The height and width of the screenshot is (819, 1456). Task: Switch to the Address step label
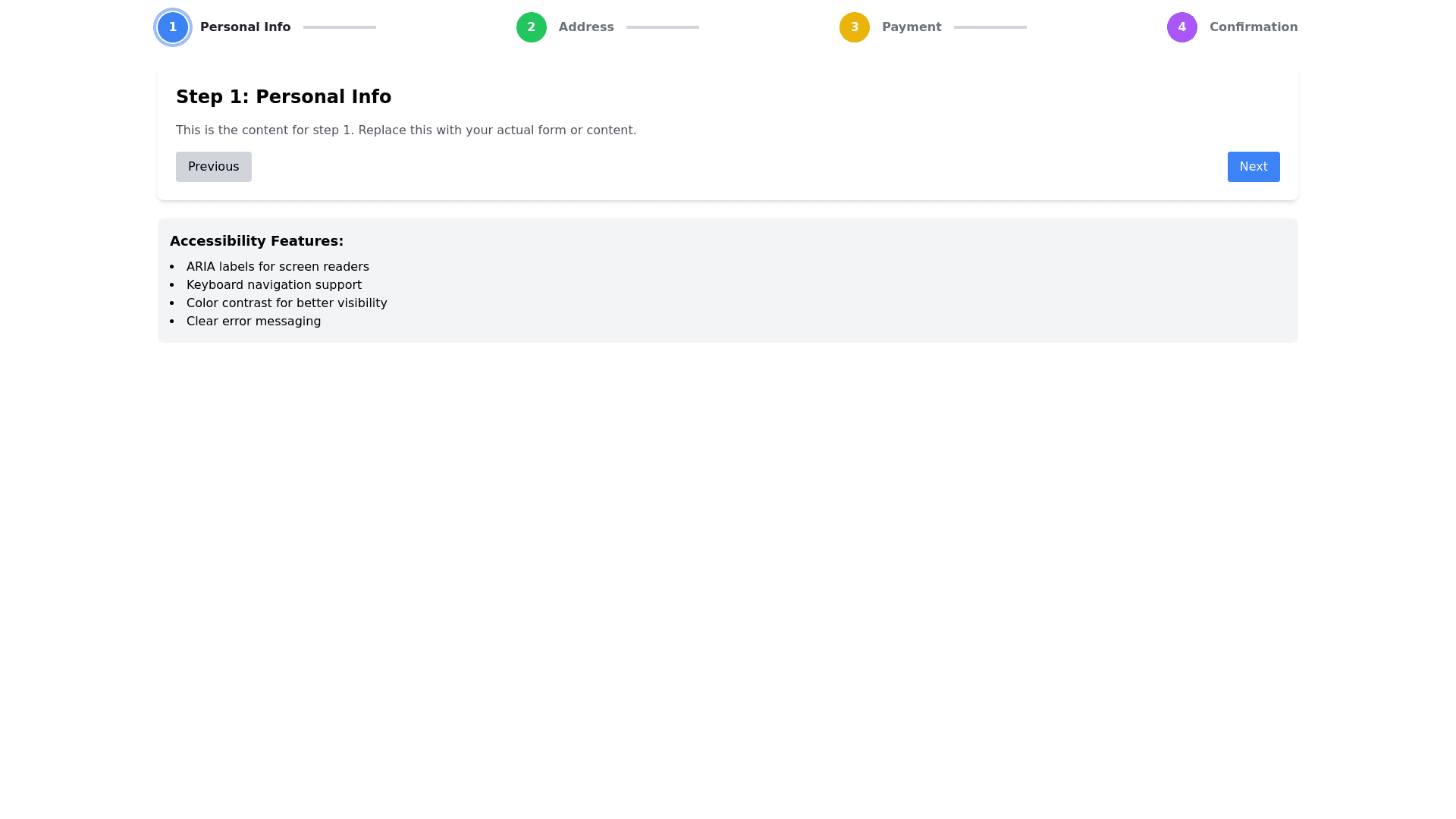click(586, 27)
